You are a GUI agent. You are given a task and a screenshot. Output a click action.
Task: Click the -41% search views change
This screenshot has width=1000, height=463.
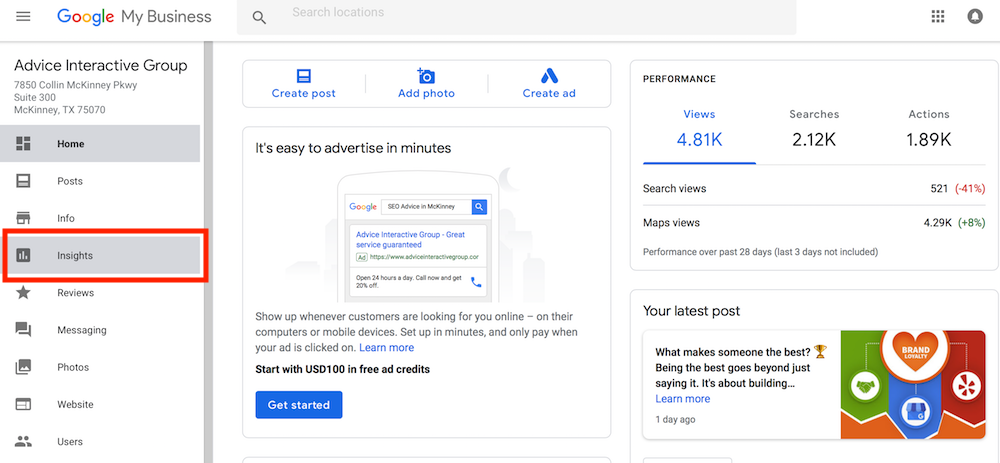click(x=970, y=189)
